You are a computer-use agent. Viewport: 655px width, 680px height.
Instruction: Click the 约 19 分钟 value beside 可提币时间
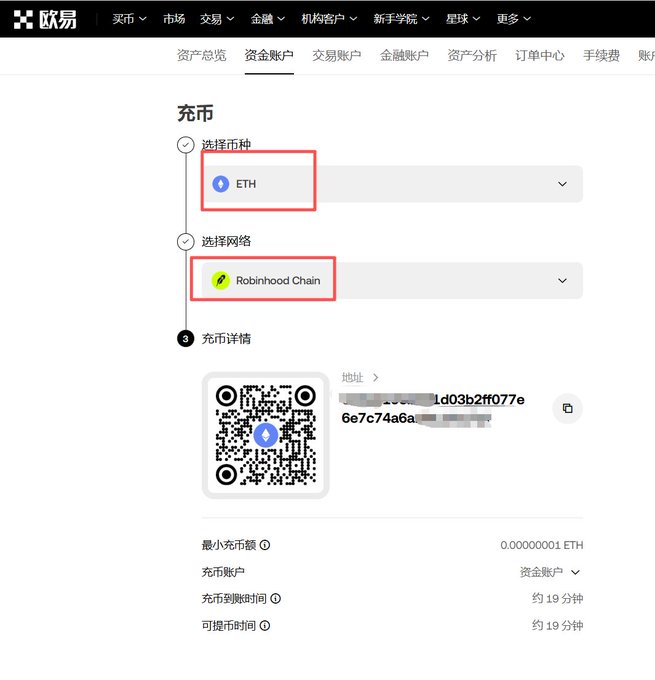pyautogui.click(x=557, y=625)
